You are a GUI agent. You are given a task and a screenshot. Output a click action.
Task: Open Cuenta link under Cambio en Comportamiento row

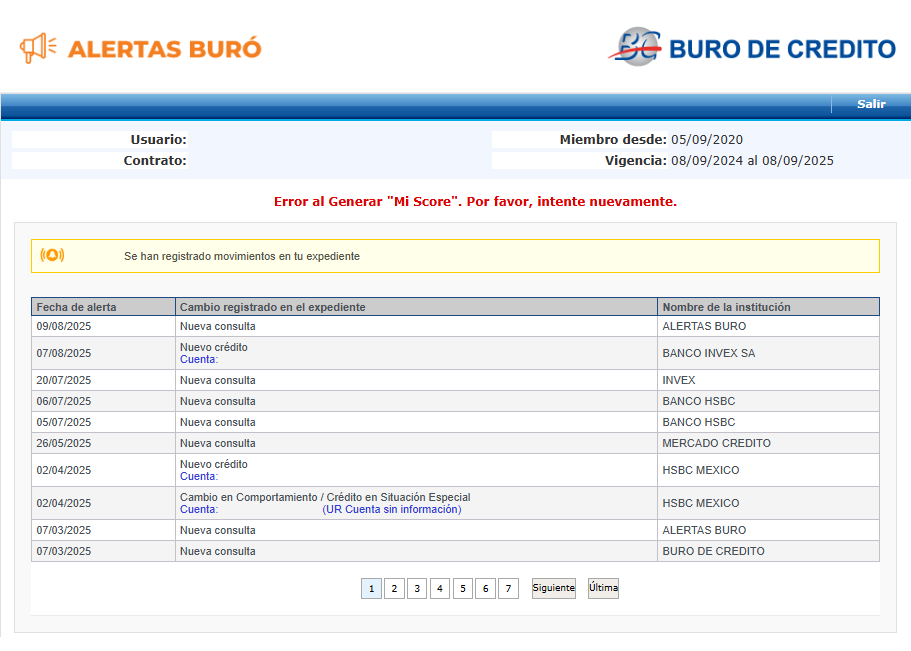(x=199, y=509)
